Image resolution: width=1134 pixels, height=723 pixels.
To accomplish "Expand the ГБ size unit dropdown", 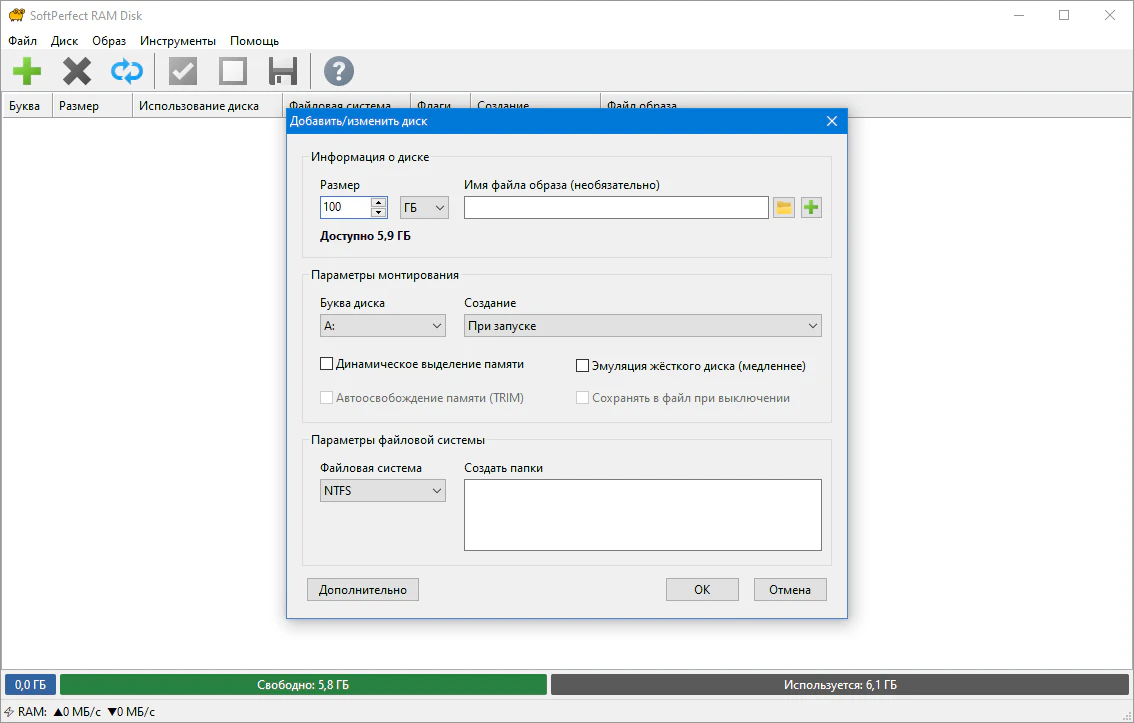I will click(x=424, y=207).
